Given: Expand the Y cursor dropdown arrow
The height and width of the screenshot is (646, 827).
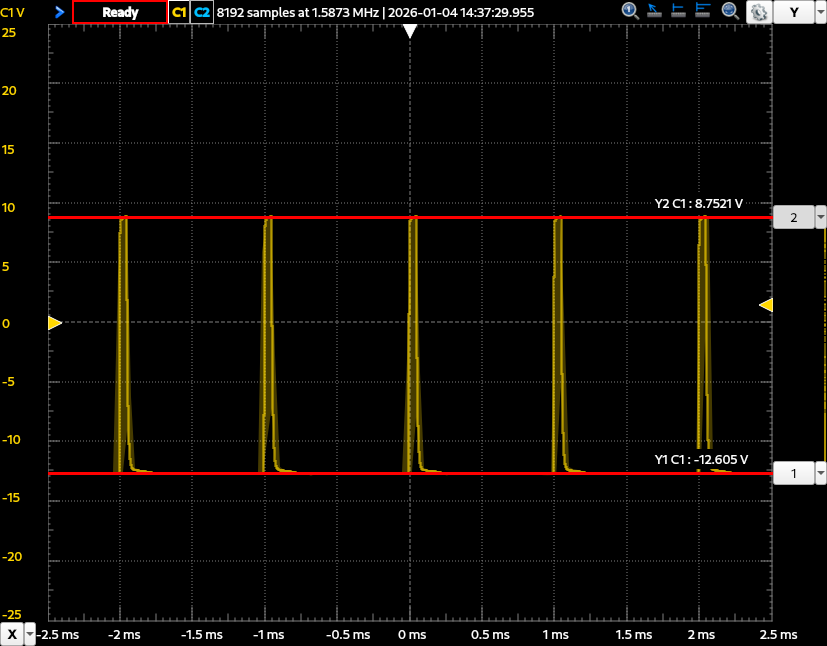Looking at the screenshot, I should [x=820, y=12].
